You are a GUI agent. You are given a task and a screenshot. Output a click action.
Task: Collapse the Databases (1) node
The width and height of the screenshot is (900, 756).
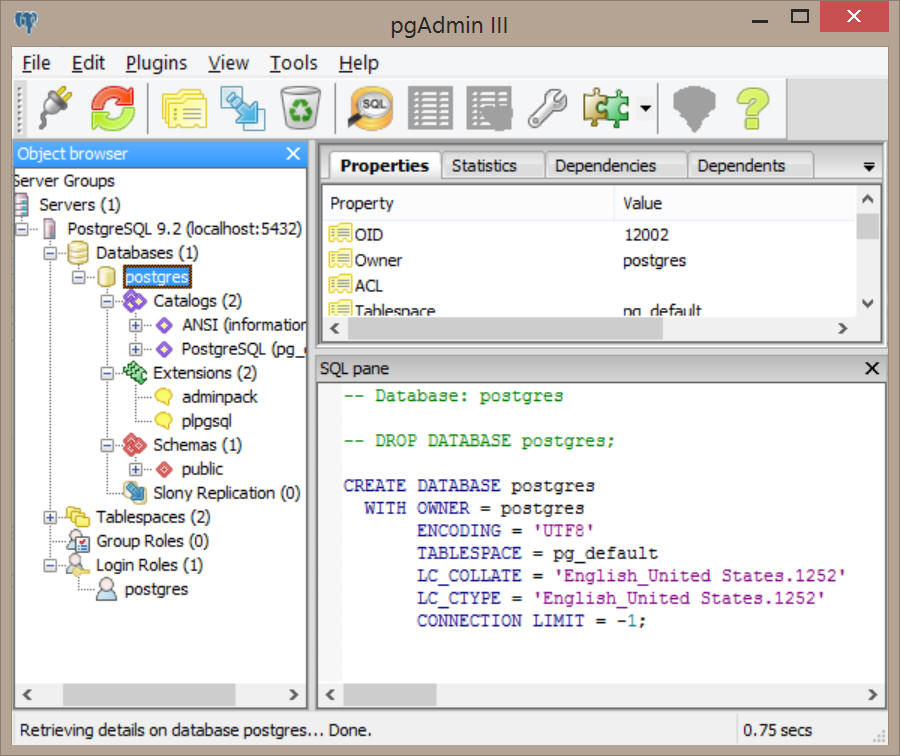(x=51, y=253)
